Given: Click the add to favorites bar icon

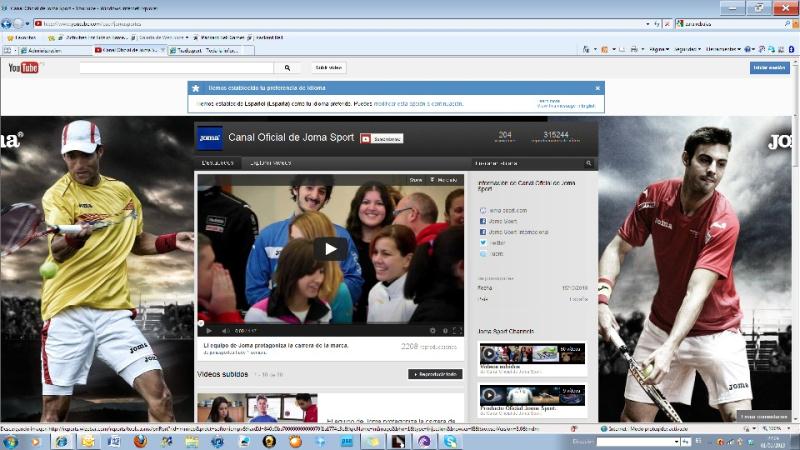Looking at the screenshot, I should tap(51, 38).
